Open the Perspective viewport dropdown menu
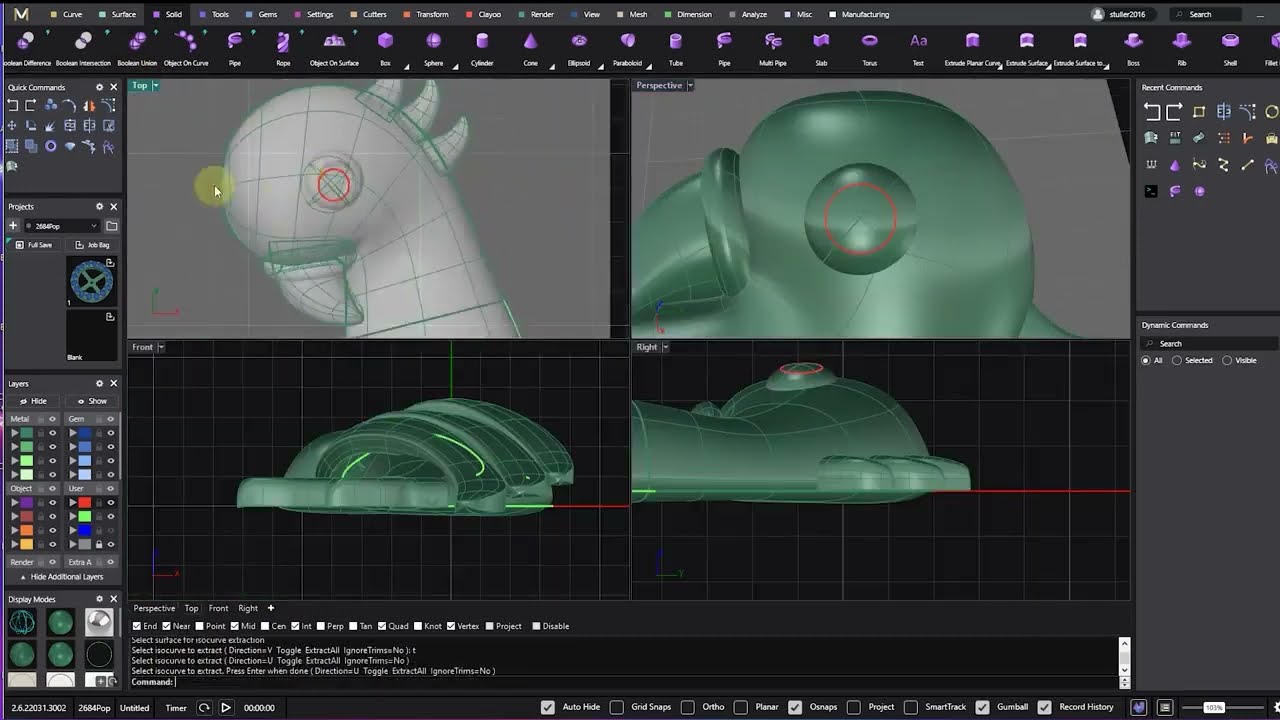The height and width of the screenshot is (720, 1280). (690, 85)
